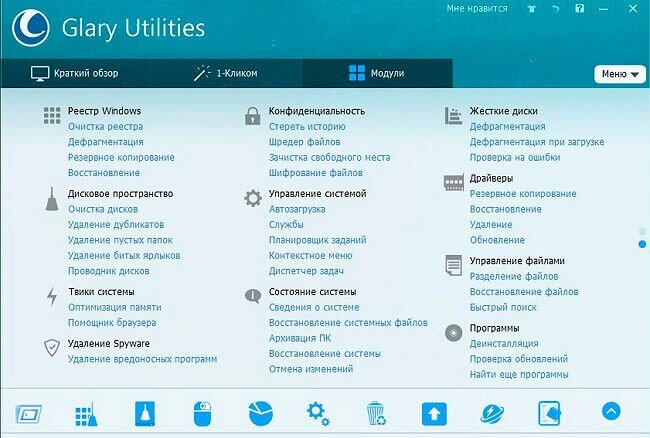This screenshot has height=438, width=650.
Task: Open Восстановление системных файлов
Action: [x=348, y=323]
